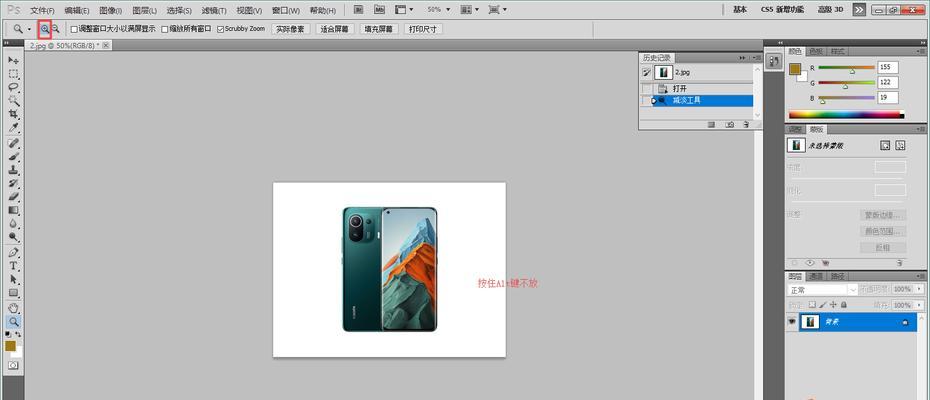Add pixel mask icon in Masks panel
This screenshot has height=400, width=930.
pos(885,145)
